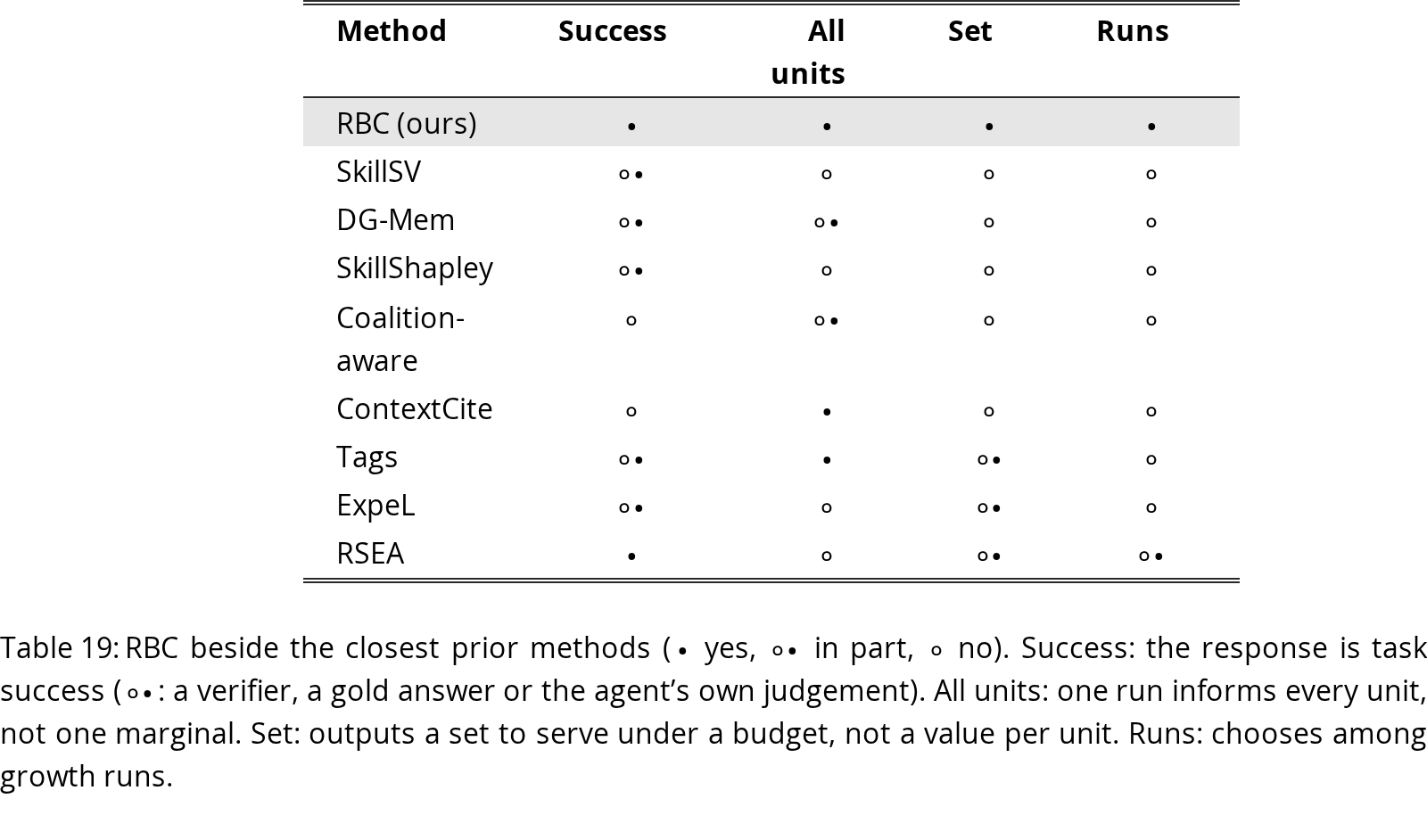Select the SkillShapley method name

click(x=415, y=268)
